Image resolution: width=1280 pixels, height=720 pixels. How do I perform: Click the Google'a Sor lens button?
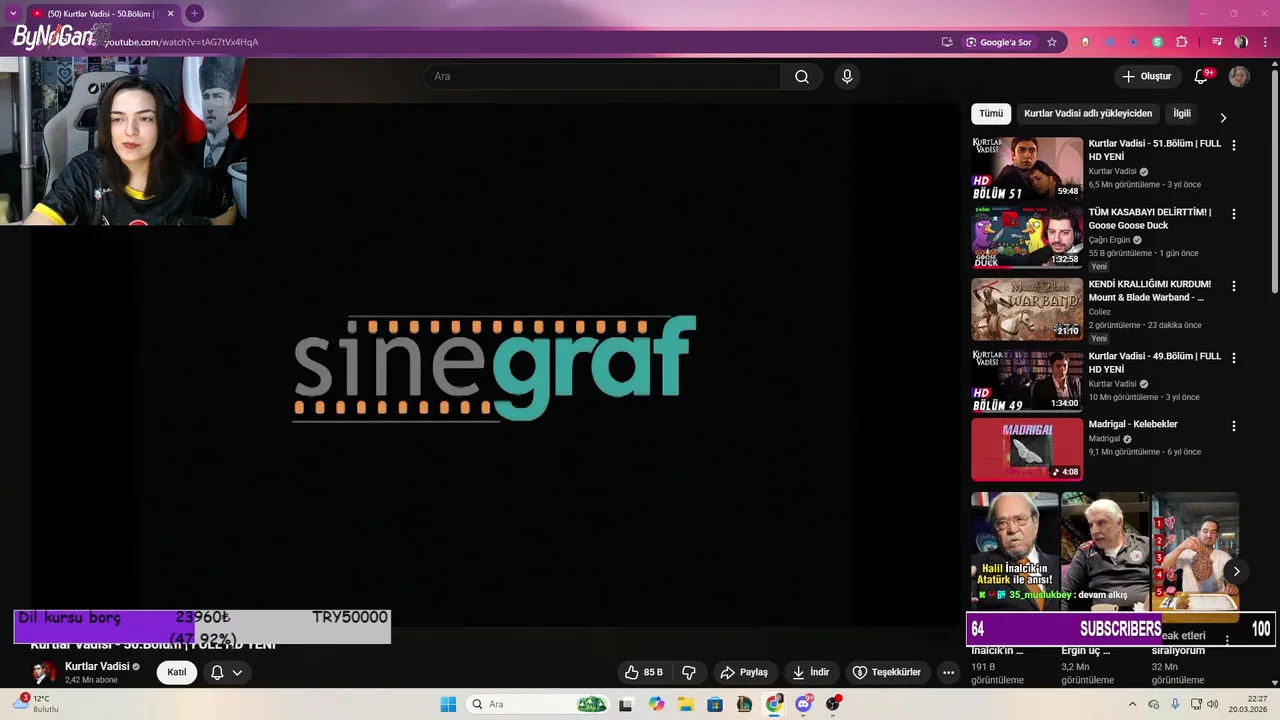coord(999,42)
